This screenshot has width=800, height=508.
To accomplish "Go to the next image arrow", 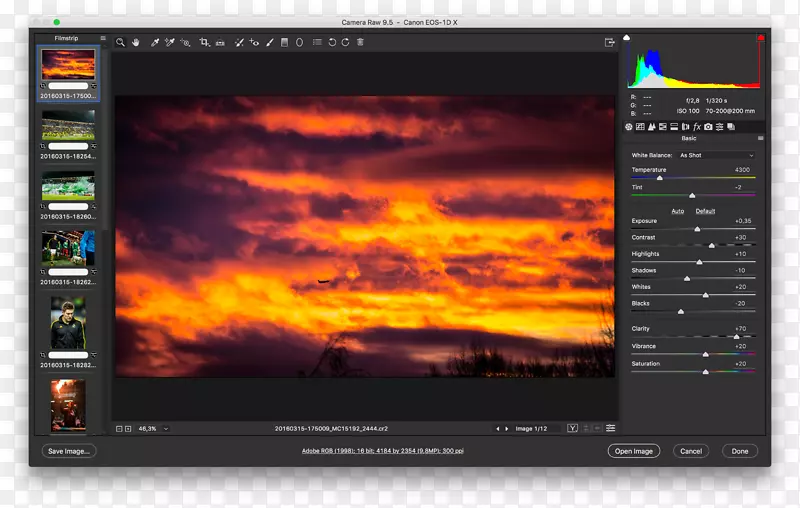I will pyautogui.click(x=507, y=429).
